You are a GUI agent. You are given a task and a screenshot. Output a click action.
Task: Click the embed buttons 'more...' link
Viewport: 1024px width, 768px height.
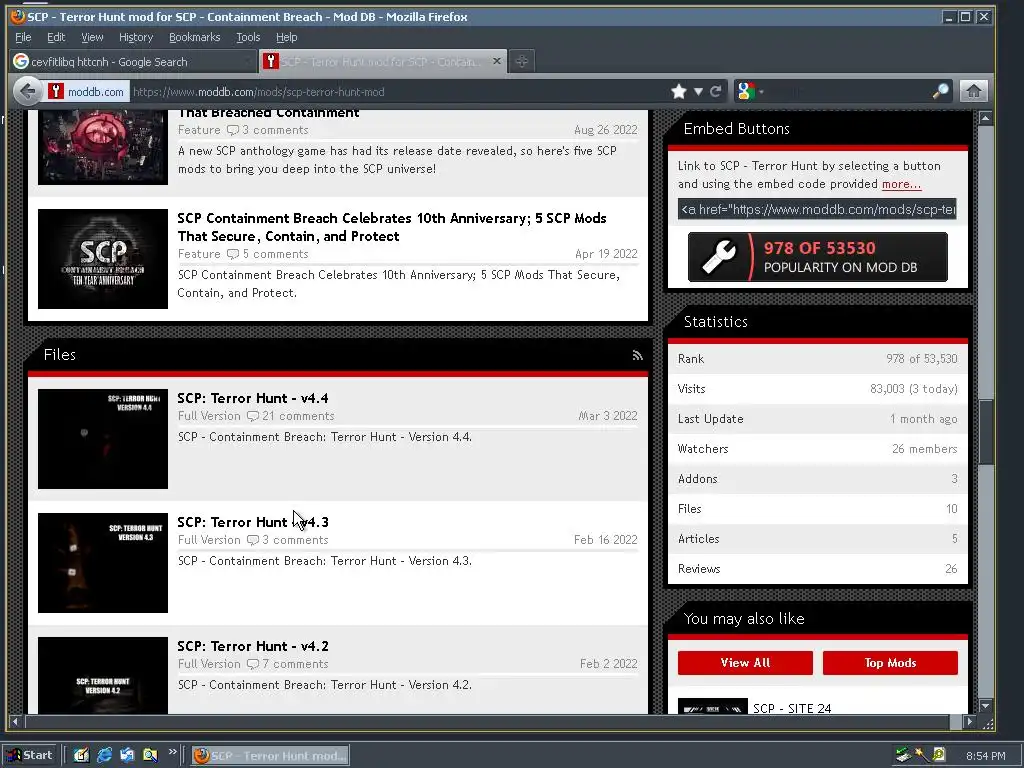pyautogui.click(x=901, y=184)
